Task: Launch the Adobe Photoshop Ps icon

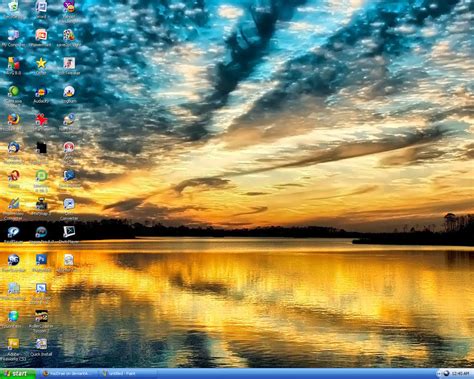Action: pyautogui.click(x=41, y=259)
